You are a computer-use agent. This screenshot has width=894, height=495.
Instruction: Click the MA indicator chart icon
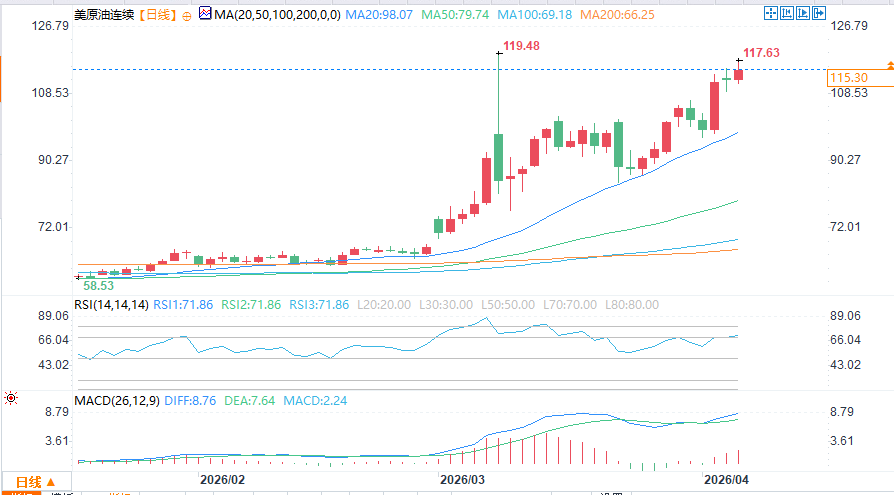click(x=205, y=13)
